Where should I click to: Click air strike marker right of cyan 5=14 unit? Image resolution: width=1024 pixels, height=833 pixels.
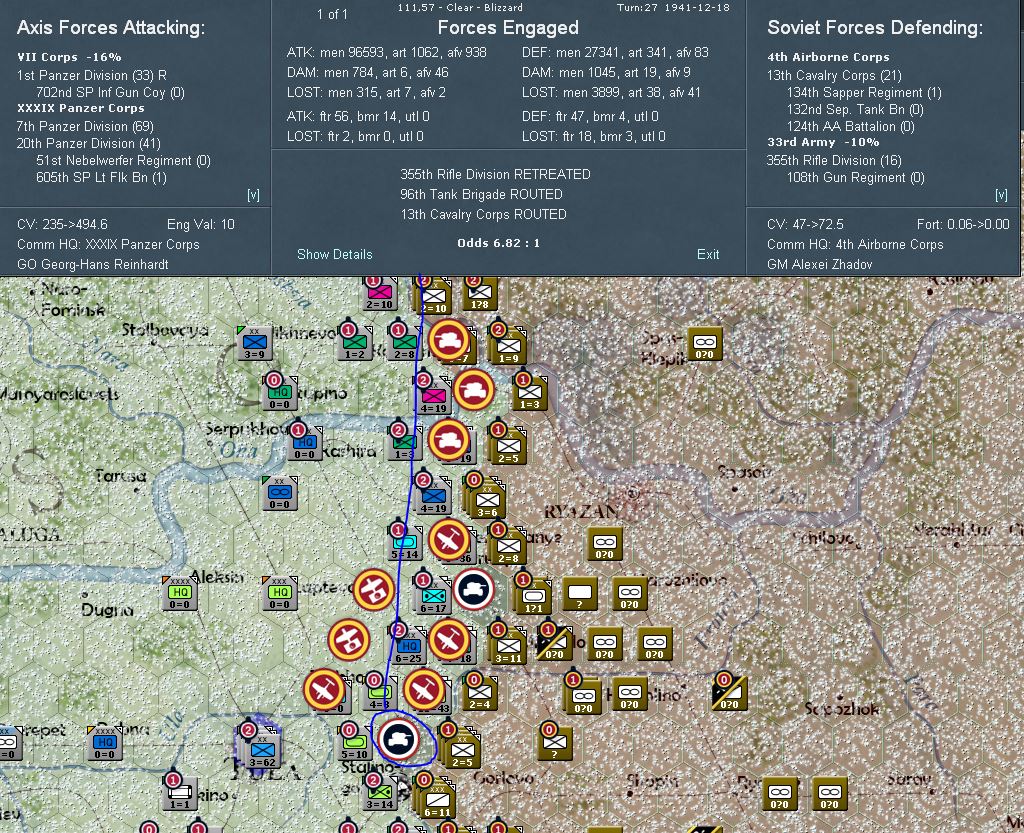[x=449, y=539]
